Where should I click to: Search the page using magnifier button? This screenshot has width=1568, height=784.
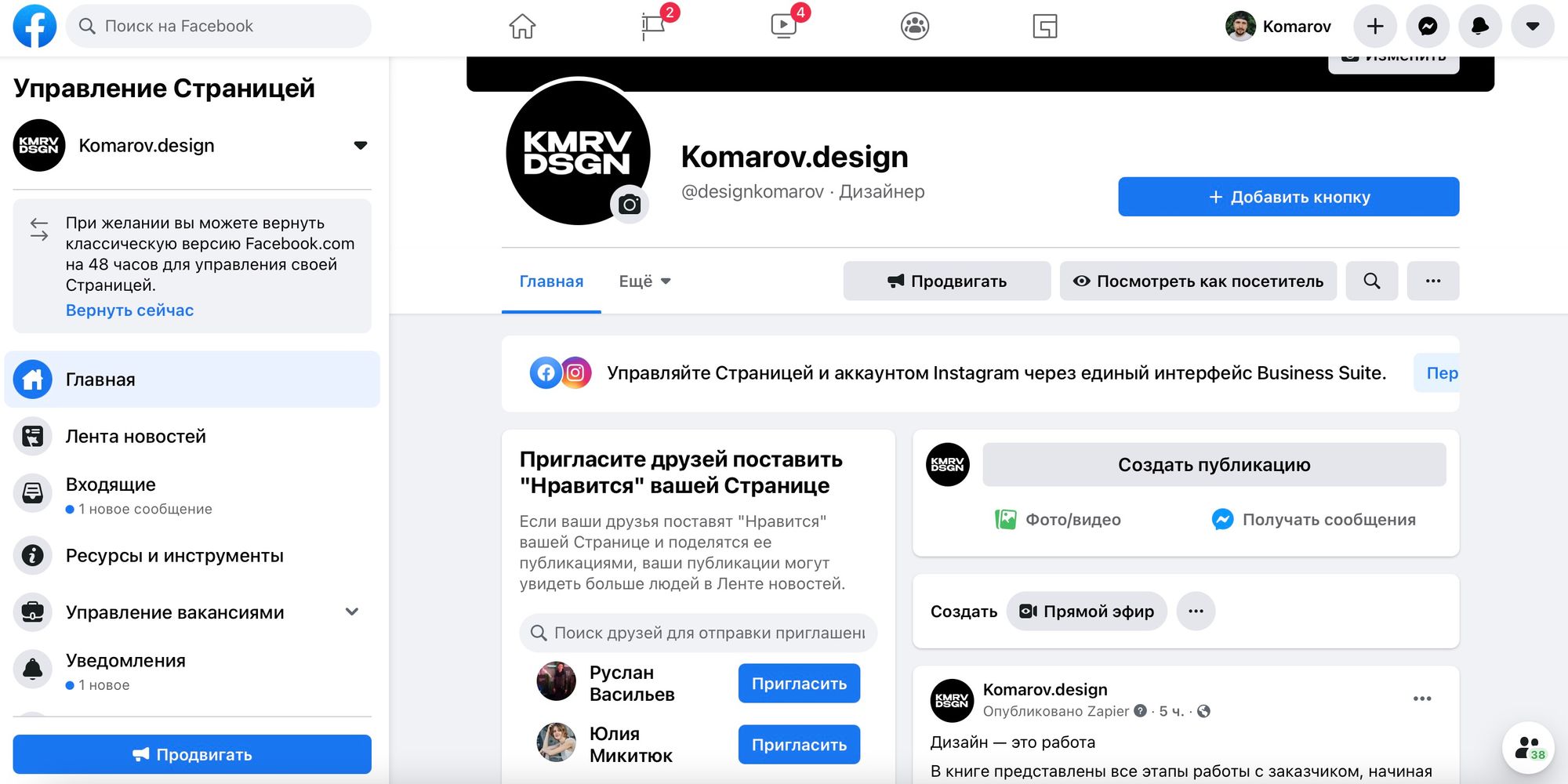tap(1371, 281)
